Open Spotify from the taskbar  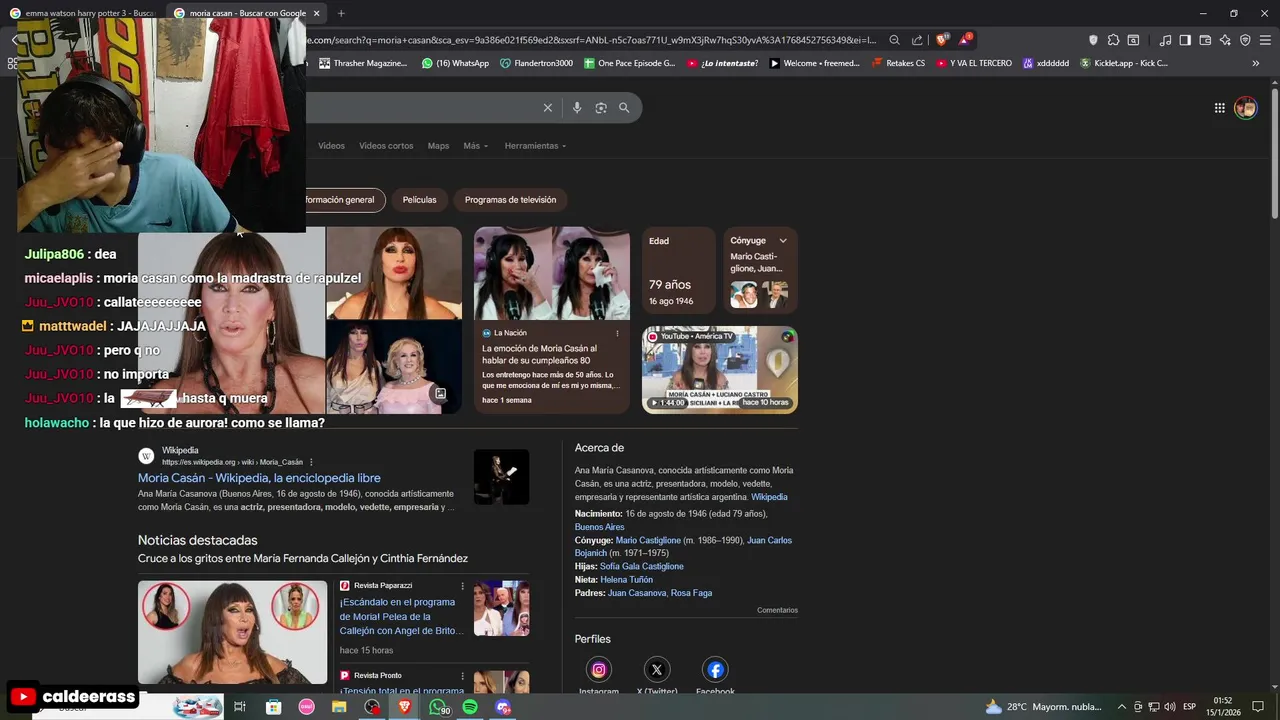pos(470,707)
